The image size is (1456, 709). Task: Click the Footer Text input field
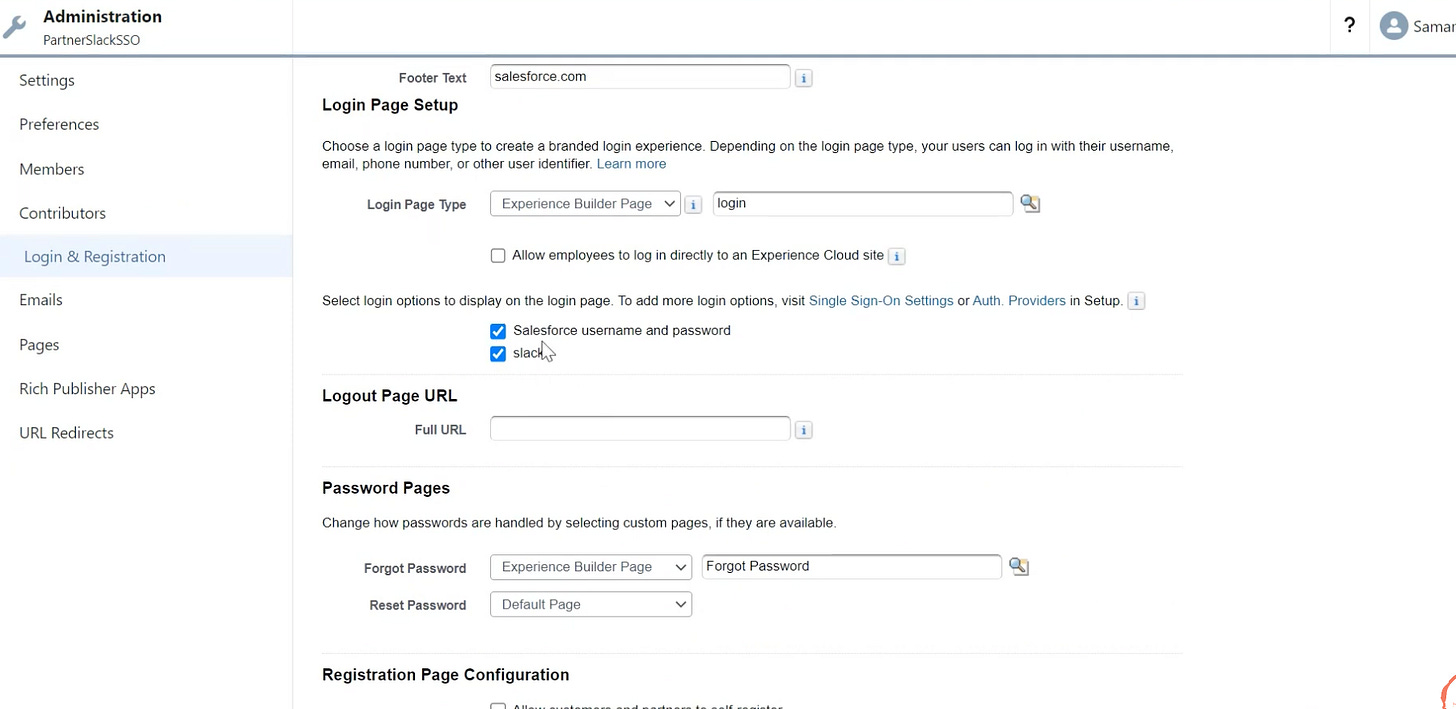(640, 77)
